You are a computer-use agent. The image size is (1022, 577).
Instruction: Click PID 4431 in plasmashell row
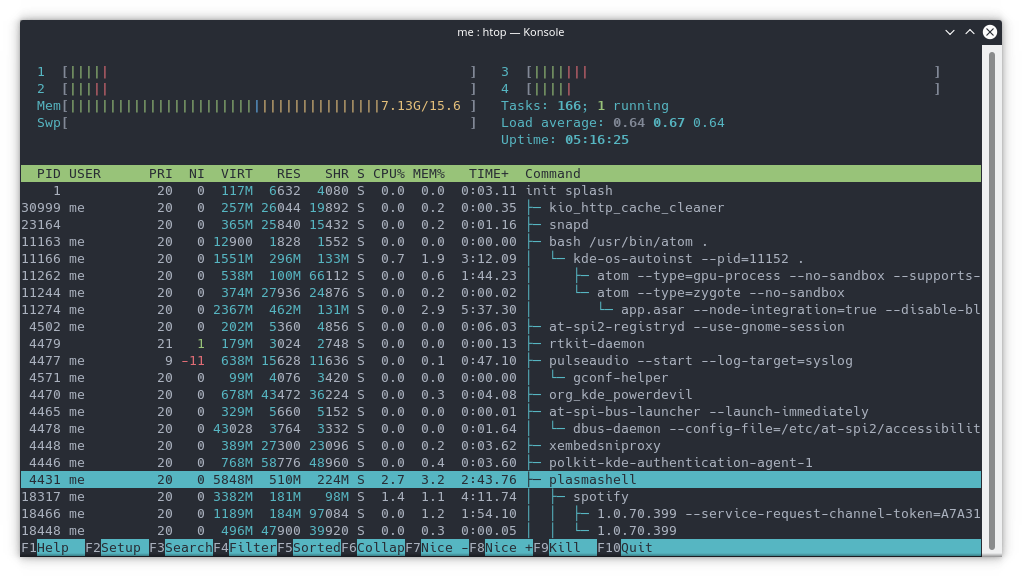[45, 479]
